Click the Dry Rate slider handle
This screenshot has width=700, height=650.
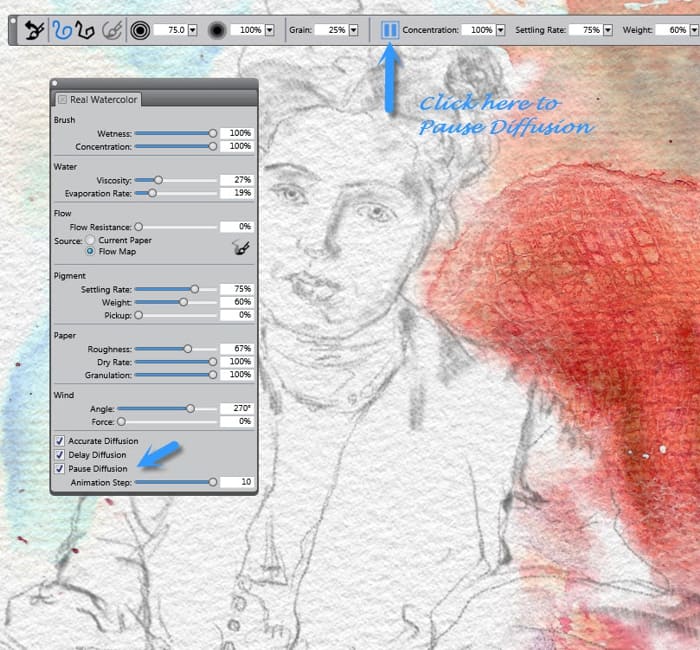(x=213, y=362)
